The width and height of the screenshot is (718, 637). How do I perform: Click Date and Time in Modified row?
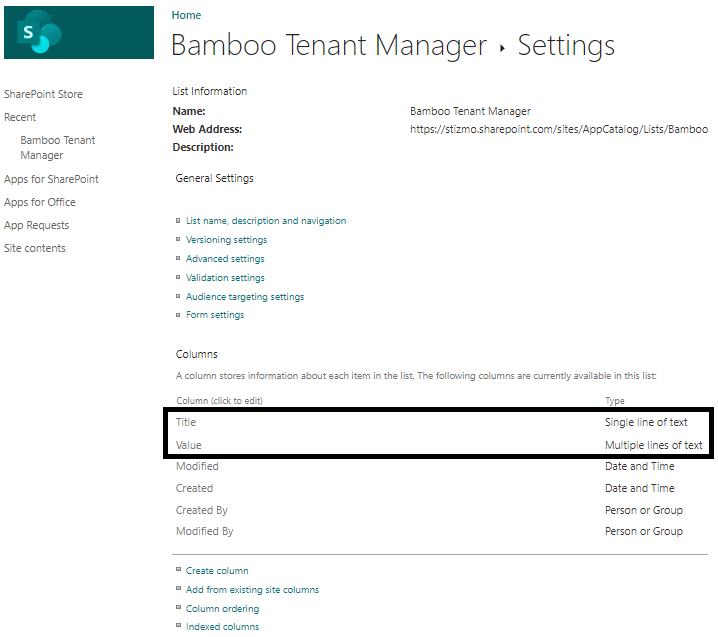pyautogui.click(x=640, y=466)
